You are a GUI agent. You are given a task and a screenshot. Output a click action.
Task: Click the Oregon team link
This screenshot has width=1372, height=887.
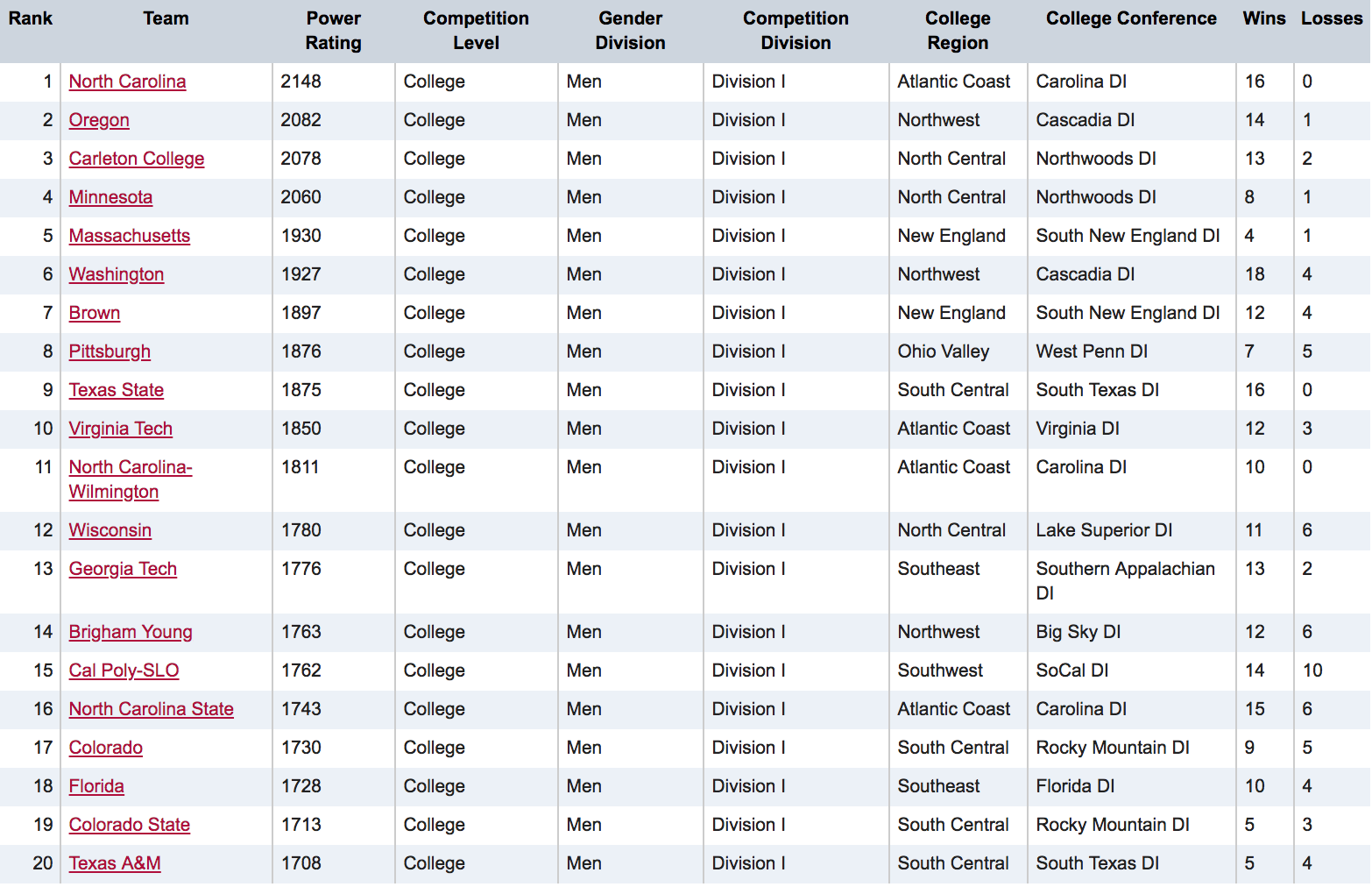pos(99,120)
